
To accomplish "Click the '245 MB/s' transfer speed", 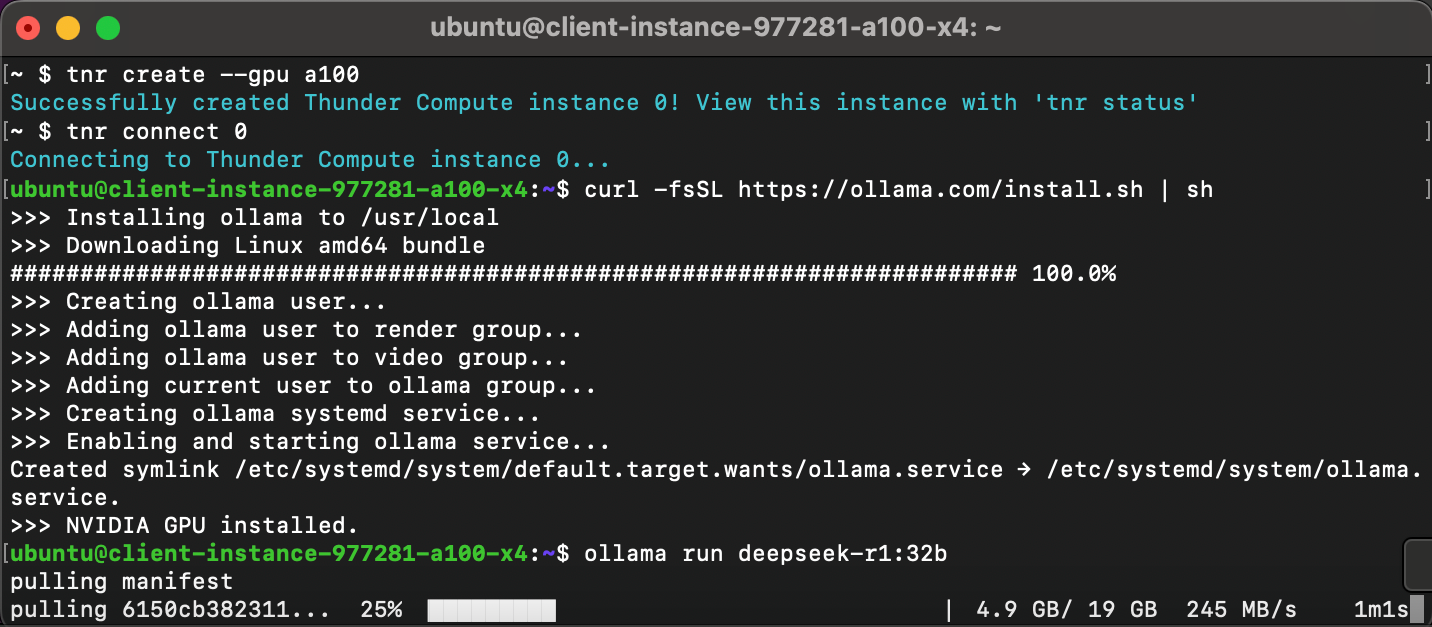I will click(x=1241, y=609).
